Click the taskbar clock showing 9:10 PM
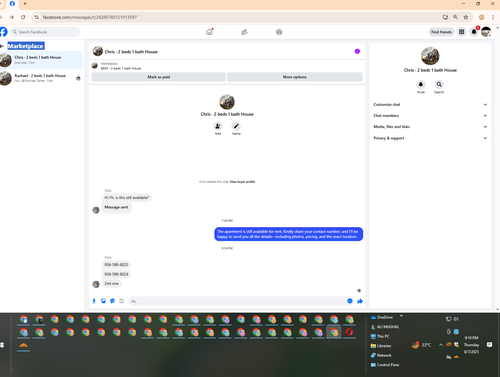This screenshot has height=377, width=500. point(471,345)
